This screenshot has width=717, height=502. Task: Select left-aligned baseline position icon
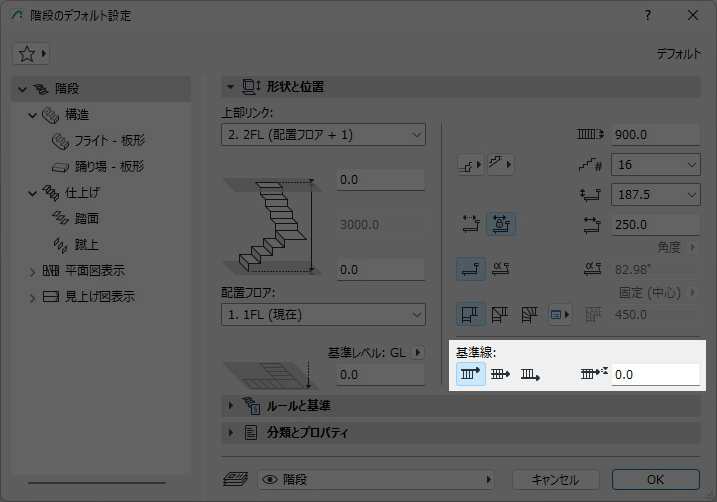click(x=471, y=375)
